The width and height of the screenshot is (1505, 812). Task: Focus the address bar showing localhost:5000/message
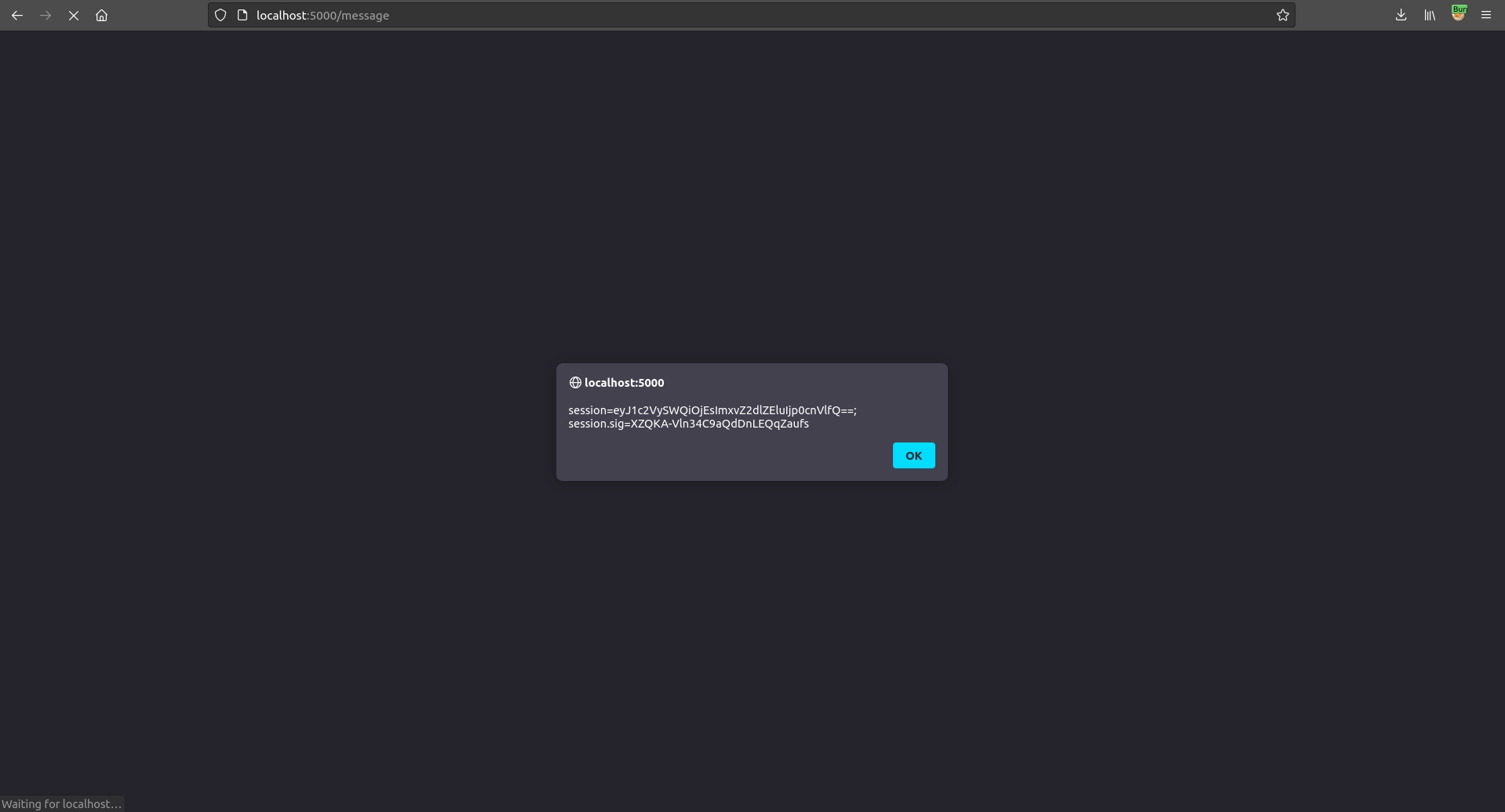tap(706, 16)
